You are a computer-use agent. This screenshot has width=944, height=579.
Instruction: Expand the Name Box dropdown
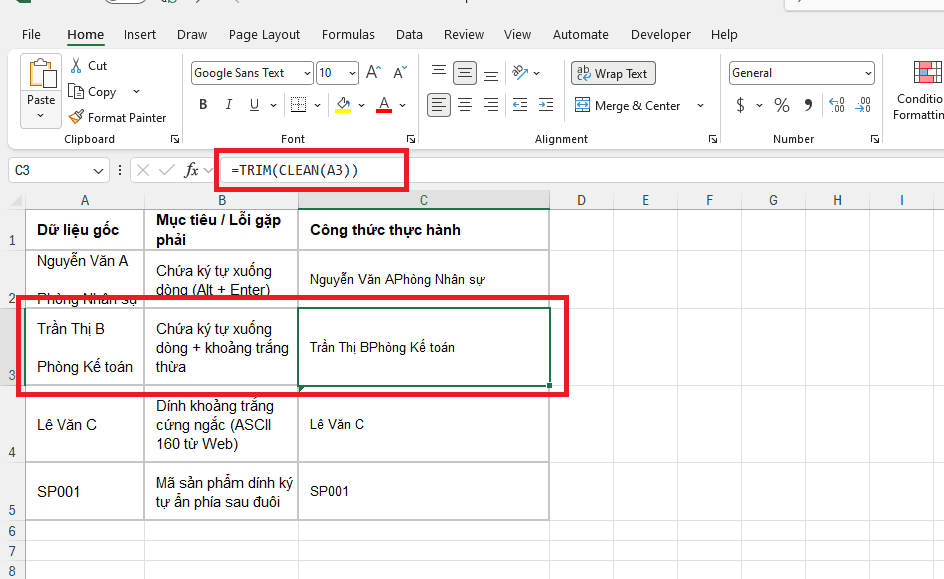(99, 171)
